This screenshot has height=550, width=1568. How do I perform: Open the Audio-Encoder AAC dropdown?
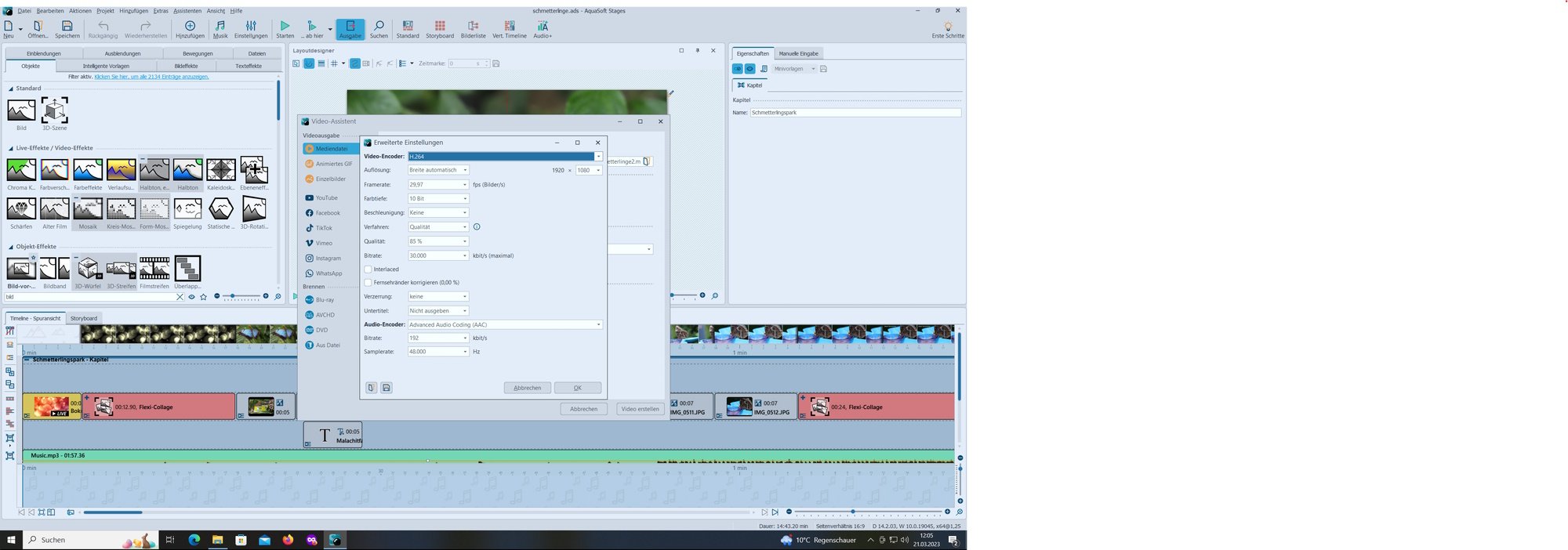click(598, 325)
